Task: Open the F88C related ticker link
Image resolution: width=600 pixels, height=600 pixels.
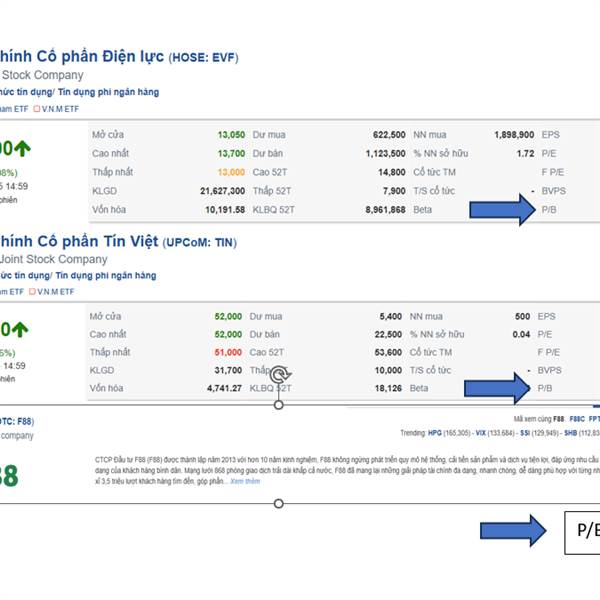Action: [x=577, y=419]
